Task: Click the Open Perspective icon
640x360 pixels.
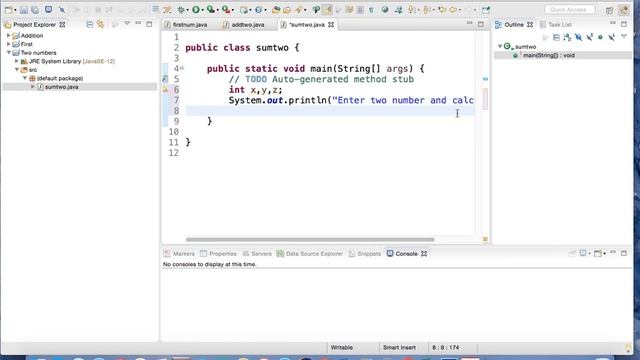Action: coord(609,10)
